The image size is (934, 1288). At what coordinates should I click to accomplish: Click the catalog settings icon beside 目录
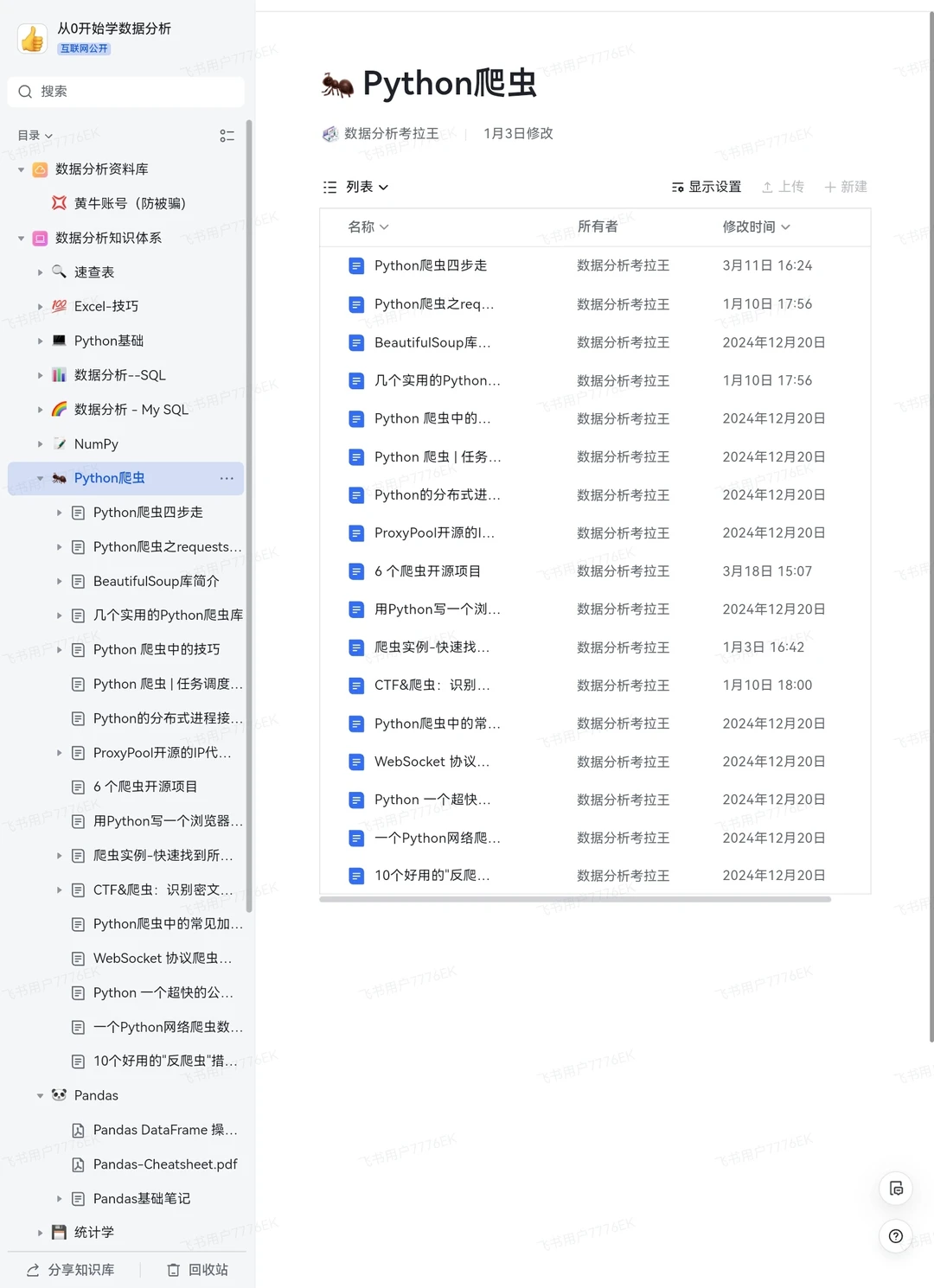[227, 136]
